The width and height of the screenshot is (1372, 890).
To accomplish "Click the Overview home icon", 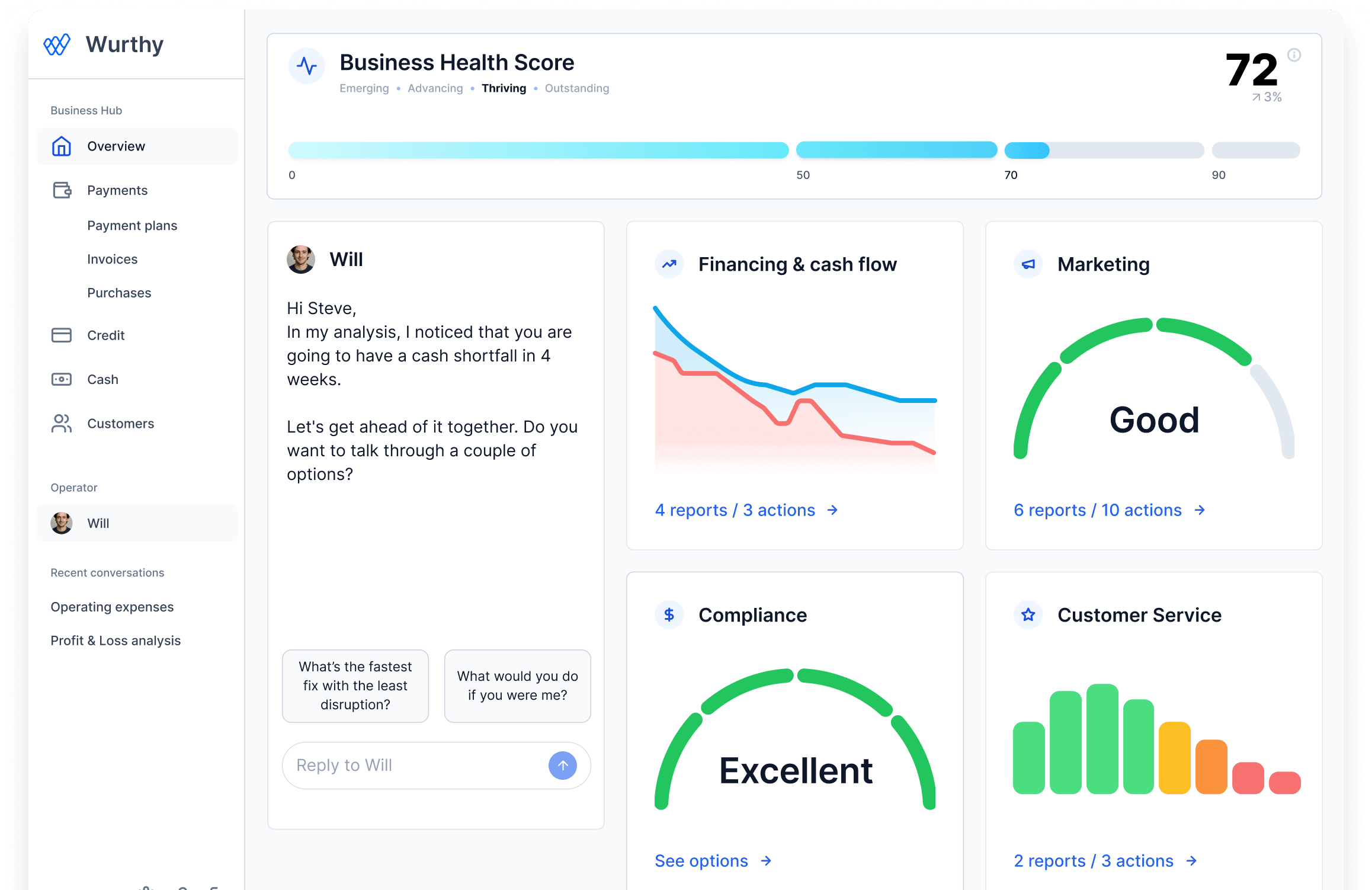I will [62, 146].
